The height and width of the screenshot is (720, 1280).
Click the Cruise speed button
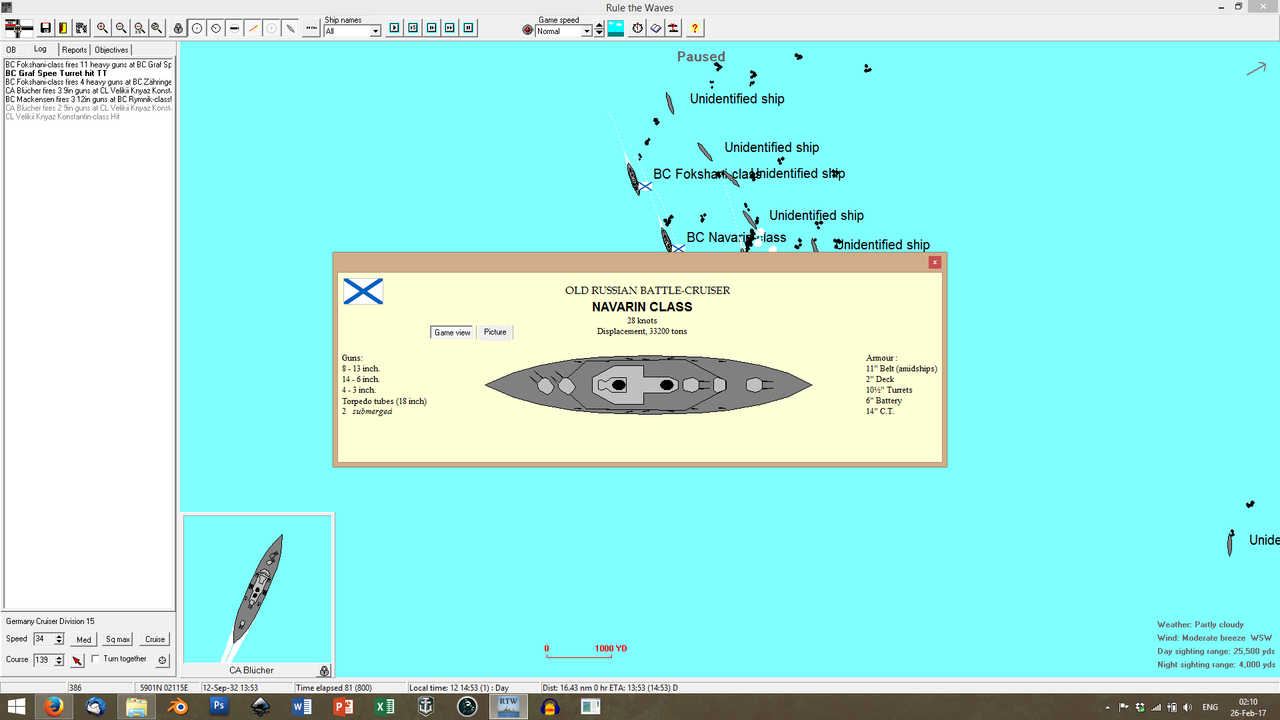coord(154,639)
